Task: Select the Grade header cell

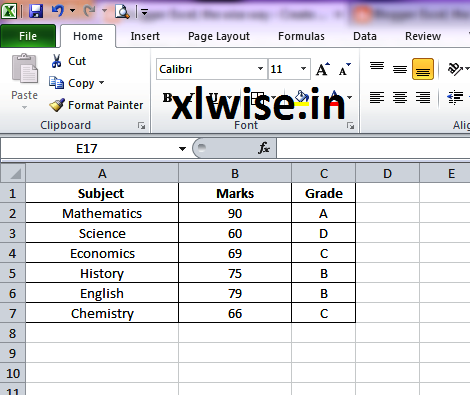Action: click(324, 193)
